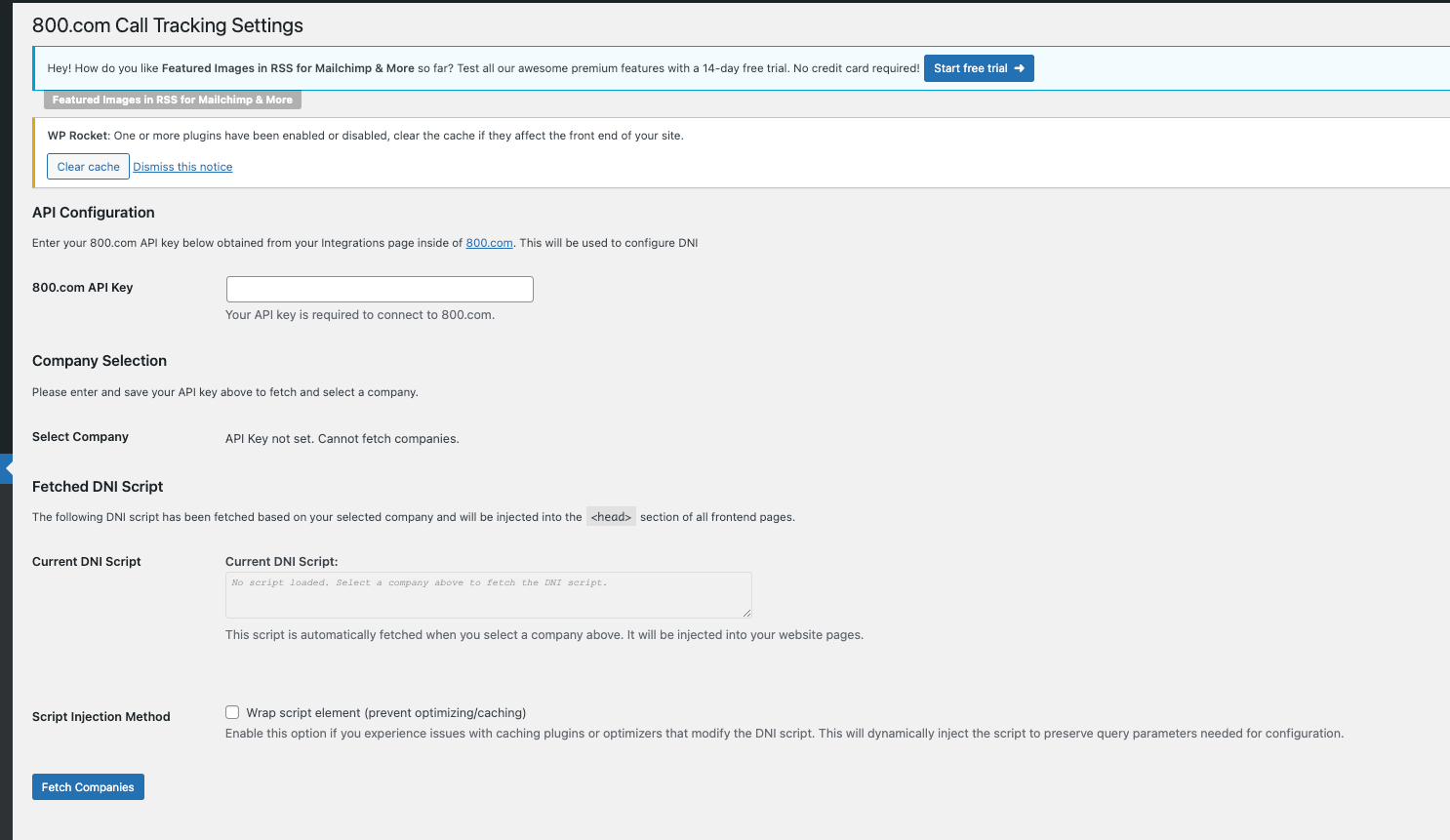
Task: Click the Company Selection heading
Action: [100, 361]
